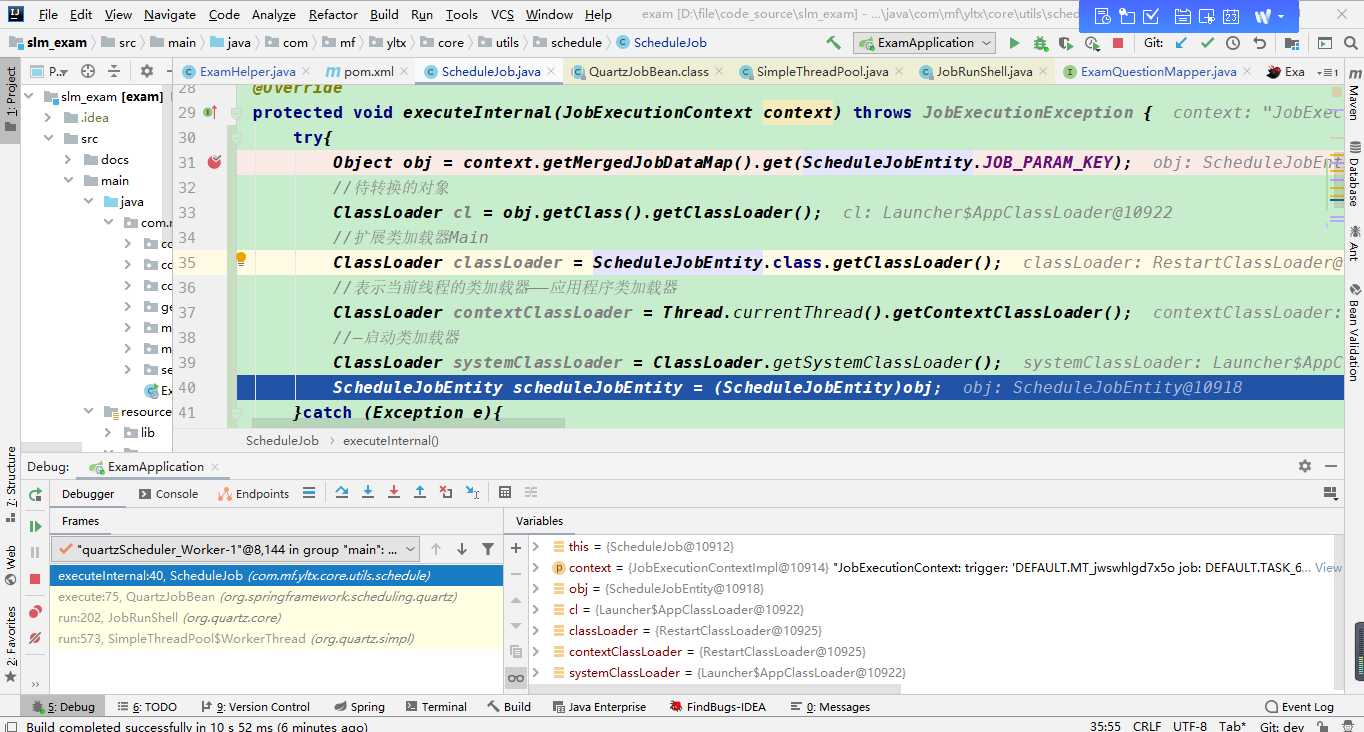Open the VCS menu

(503, 14)
